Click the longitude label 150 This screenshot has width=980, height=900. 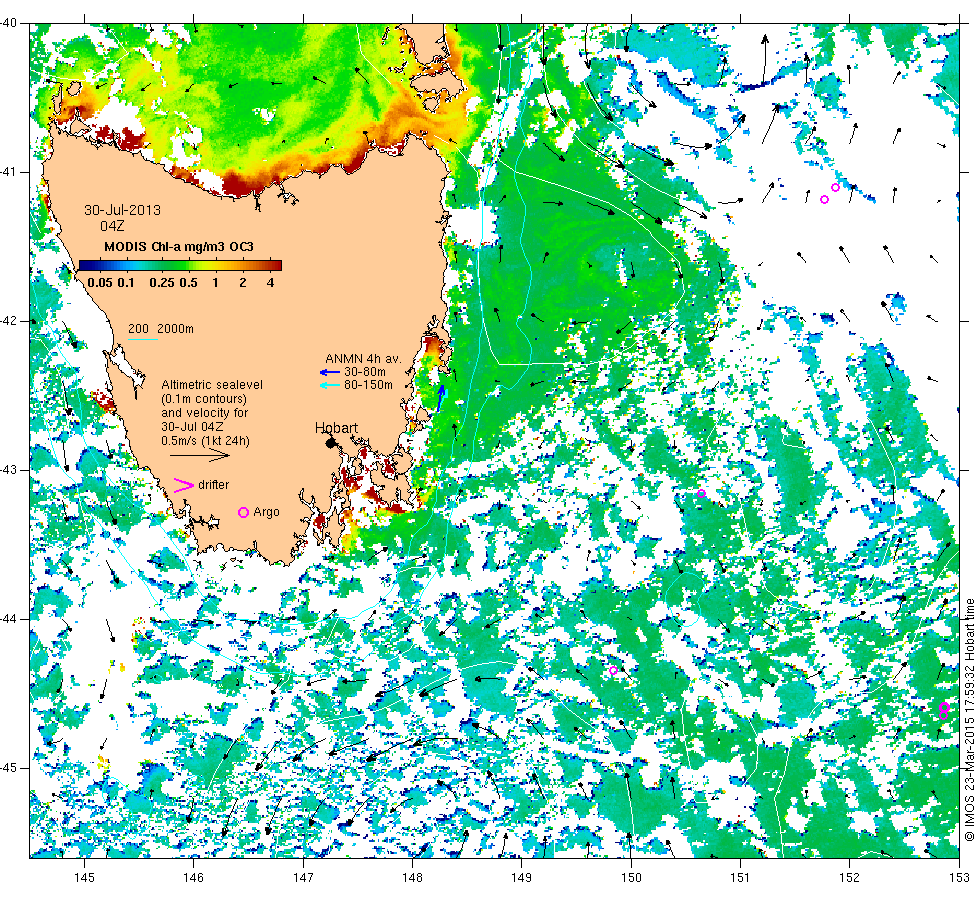631,878
